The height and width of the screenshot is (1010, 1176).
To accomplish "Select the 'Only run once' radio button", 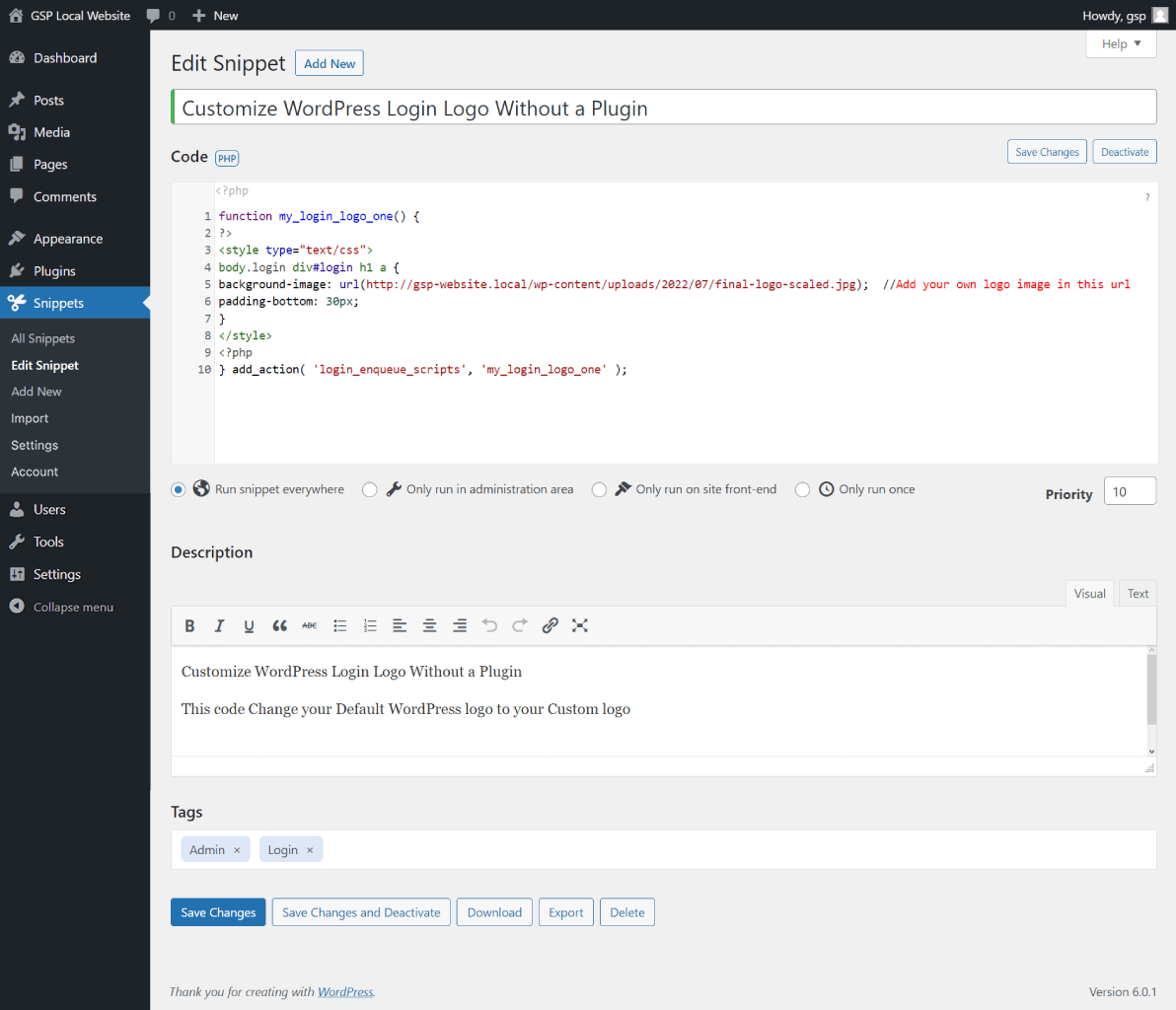I will [x=802, y=489].
